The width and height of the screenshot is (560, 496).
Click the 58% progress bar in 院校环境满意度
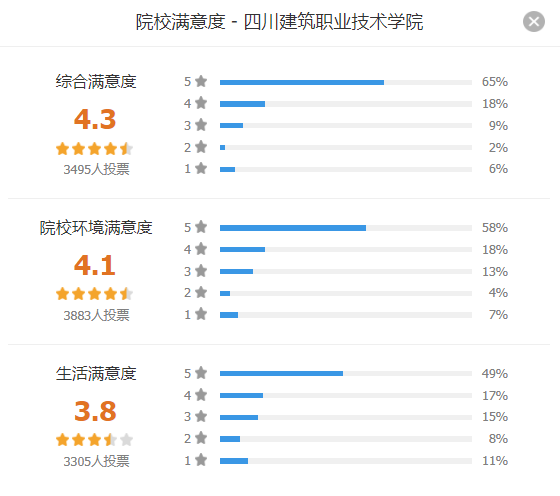pos(346,228)
